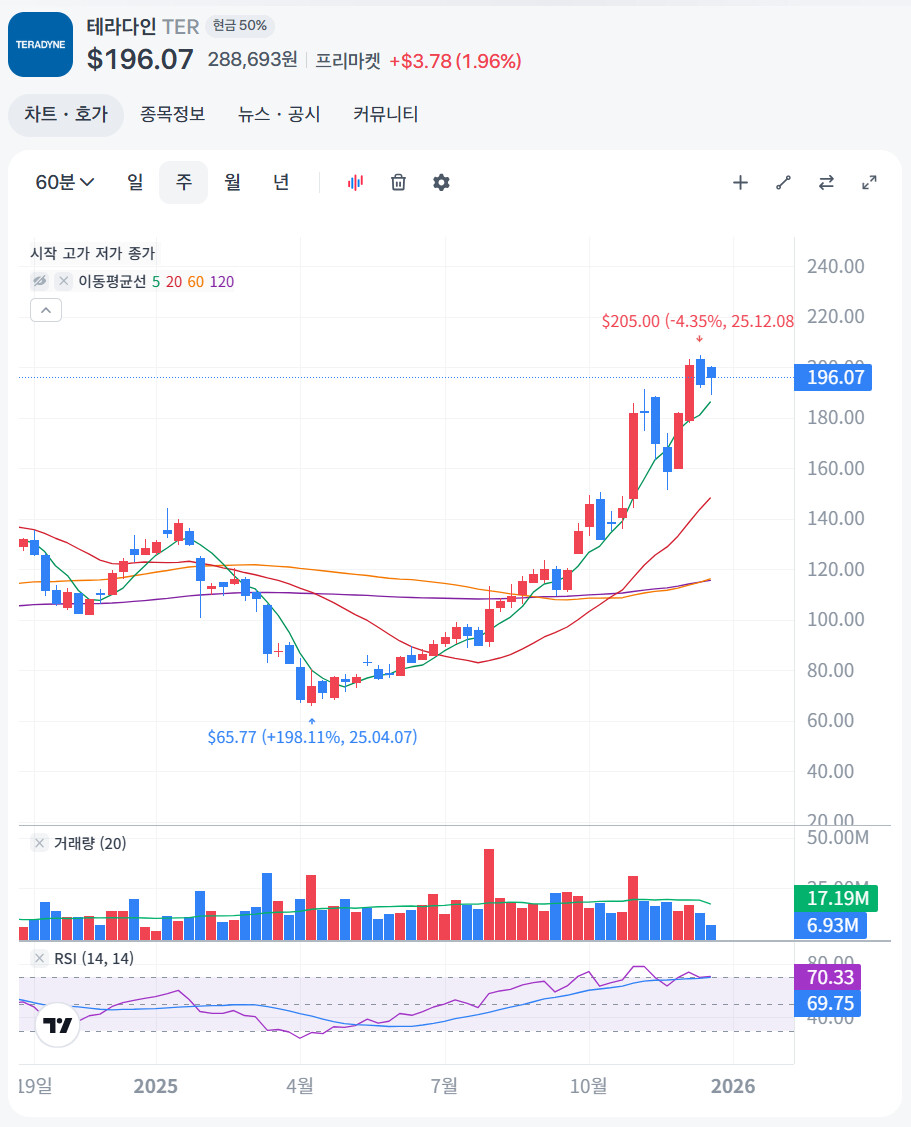Click the Teradyne logo thumbnail
This screenshot has width=911, height=1127.
pos(40,45)
